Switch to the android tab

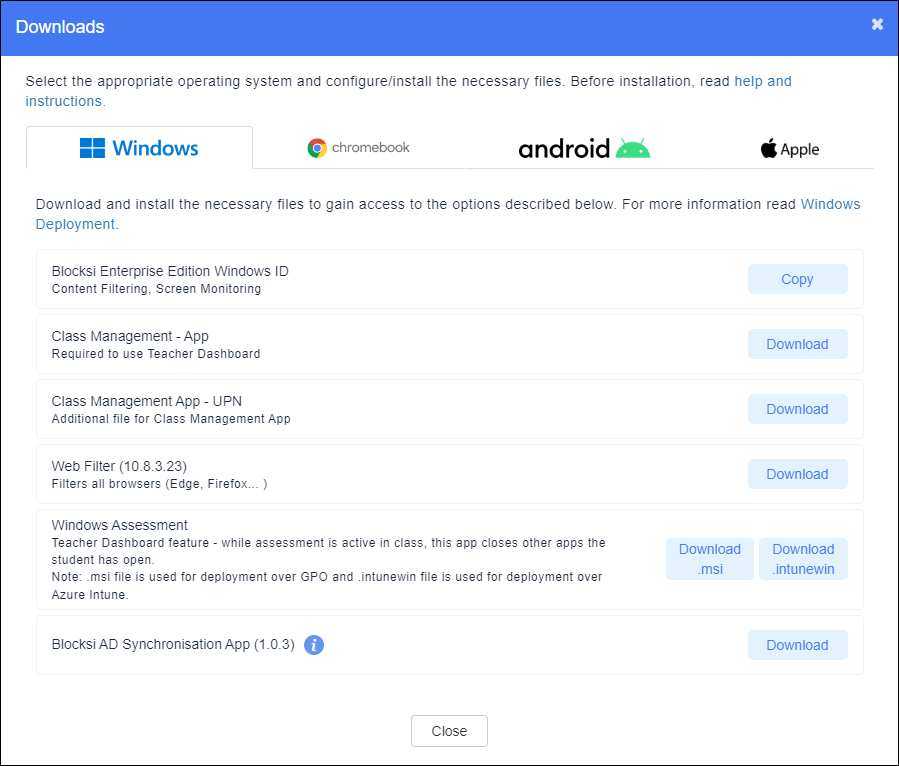(584, 148)
